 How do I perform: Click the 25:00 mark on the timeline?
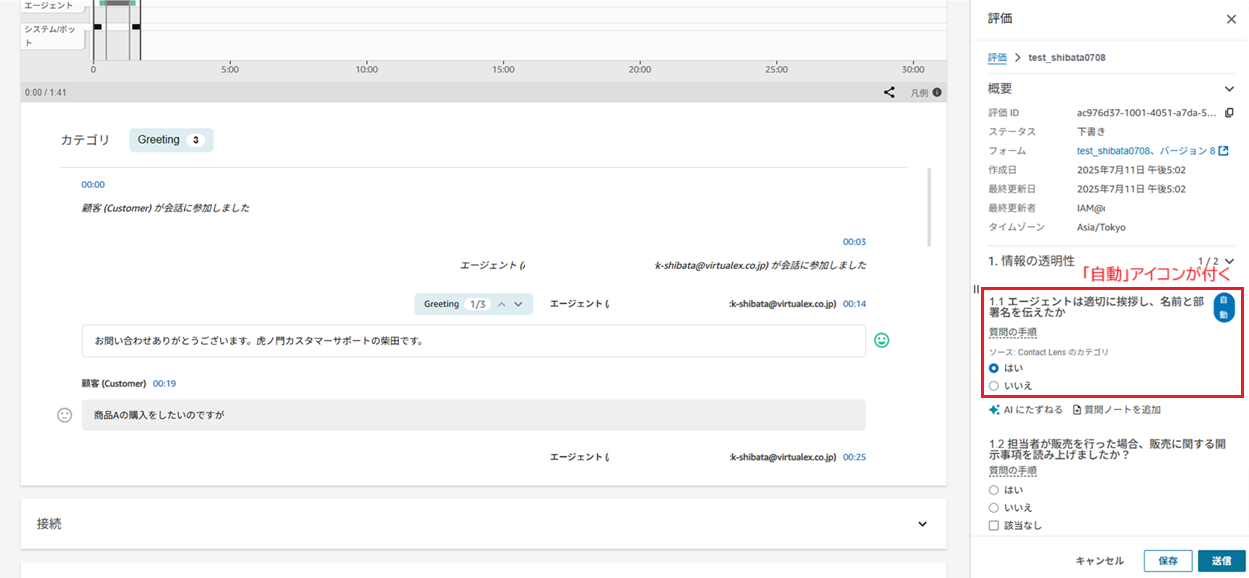point(776,70)
